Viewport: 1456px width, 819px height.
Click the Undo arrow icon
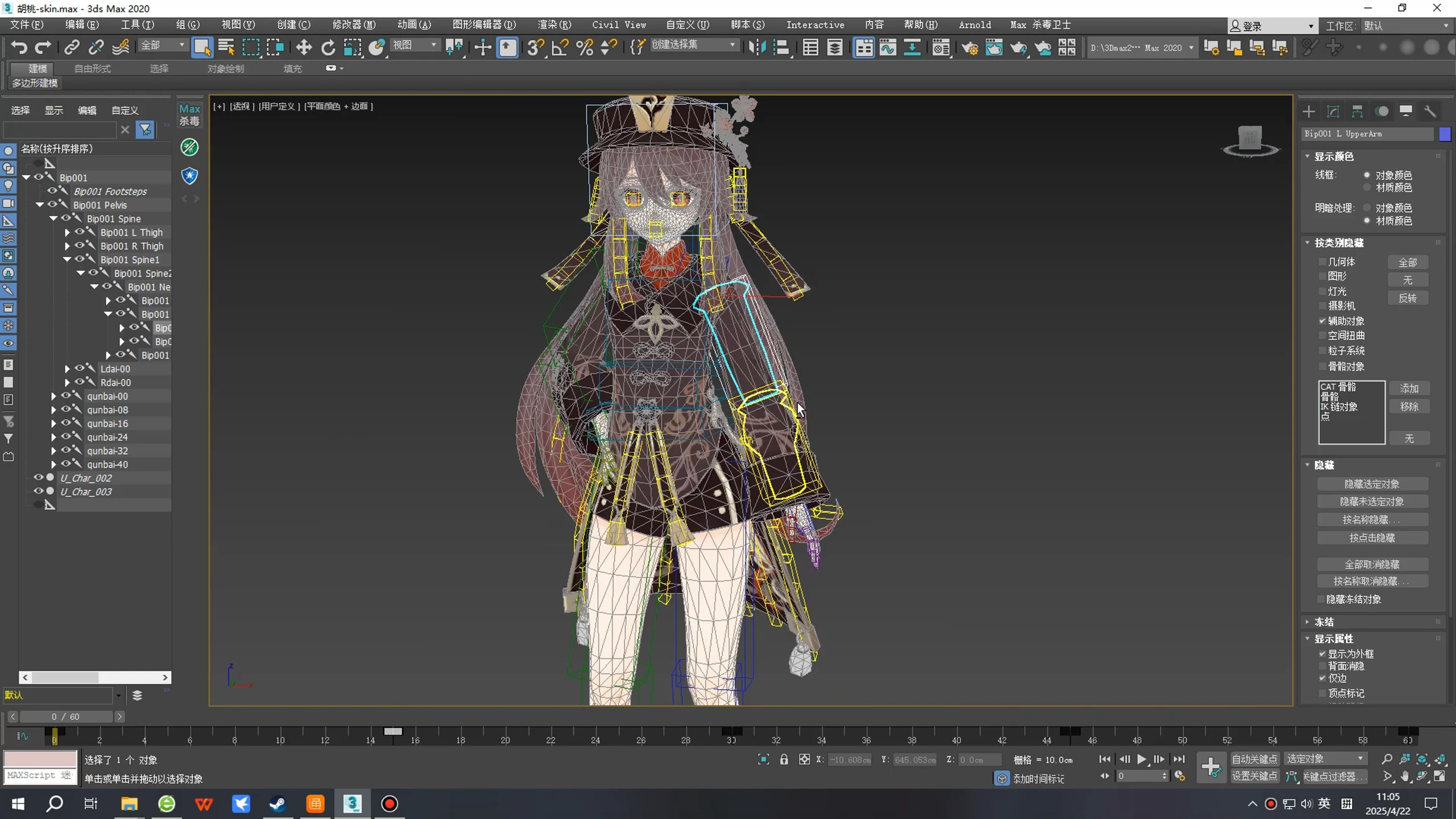(x=18, y=47)
